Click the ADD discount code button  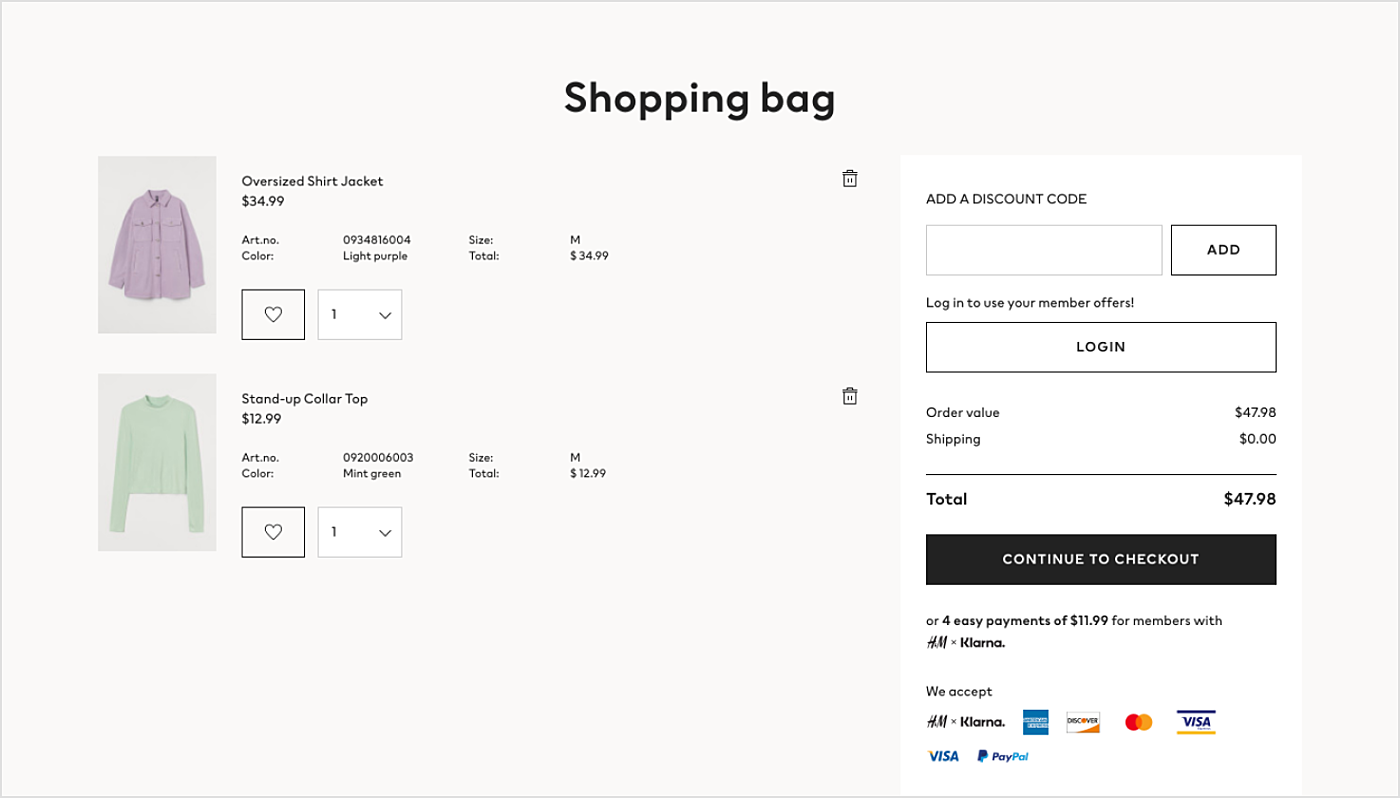tap(1223, 250)
